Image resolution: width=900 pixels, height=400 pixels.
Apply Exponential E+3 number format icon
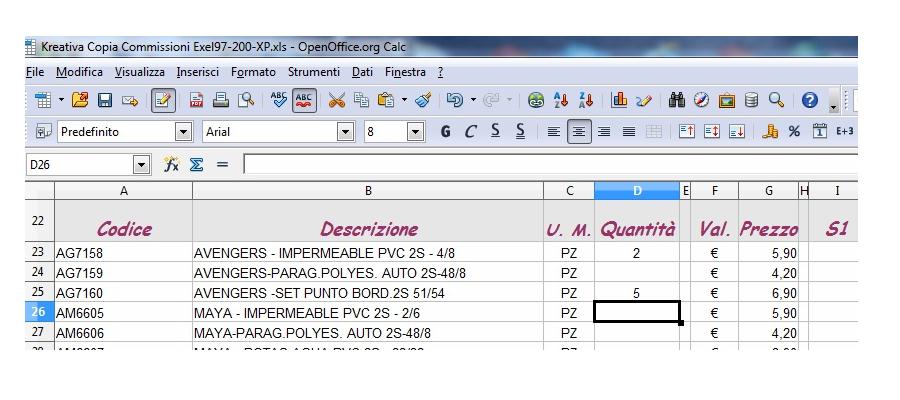(844, 131)
